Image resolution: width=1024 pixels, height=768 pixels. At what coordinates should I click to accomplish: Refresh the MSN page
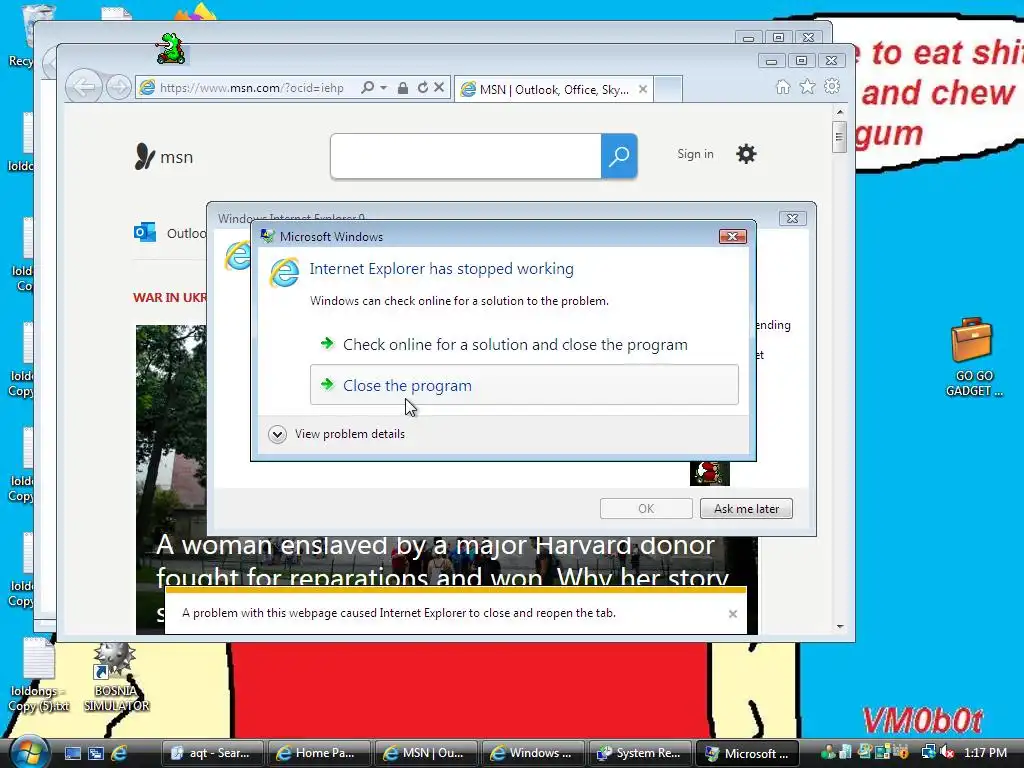coord(423,87)
